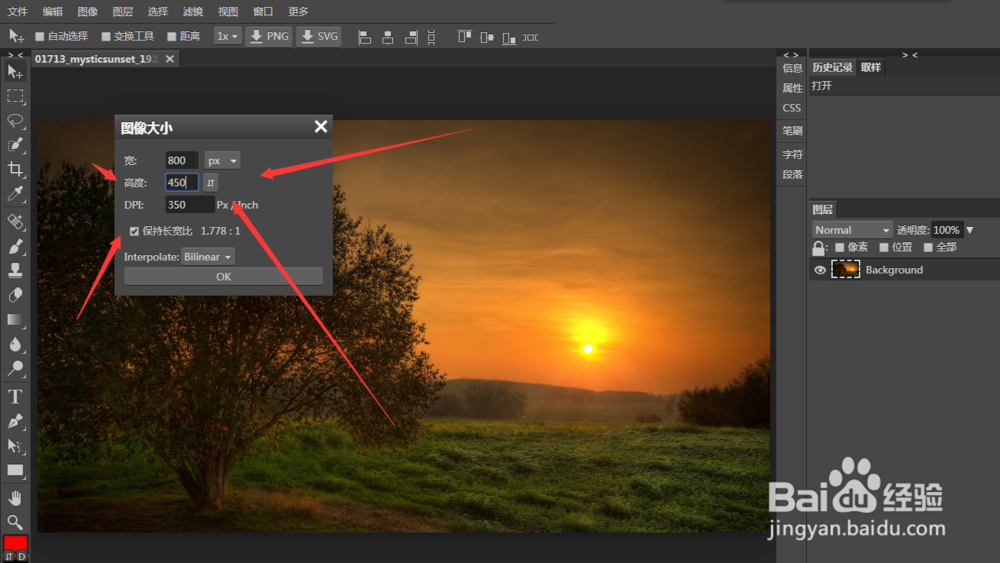This screenshot has height=563, width=1000.
Task: Open the CSS side panel
Action: pyautogui.click(x=791, y=108)
